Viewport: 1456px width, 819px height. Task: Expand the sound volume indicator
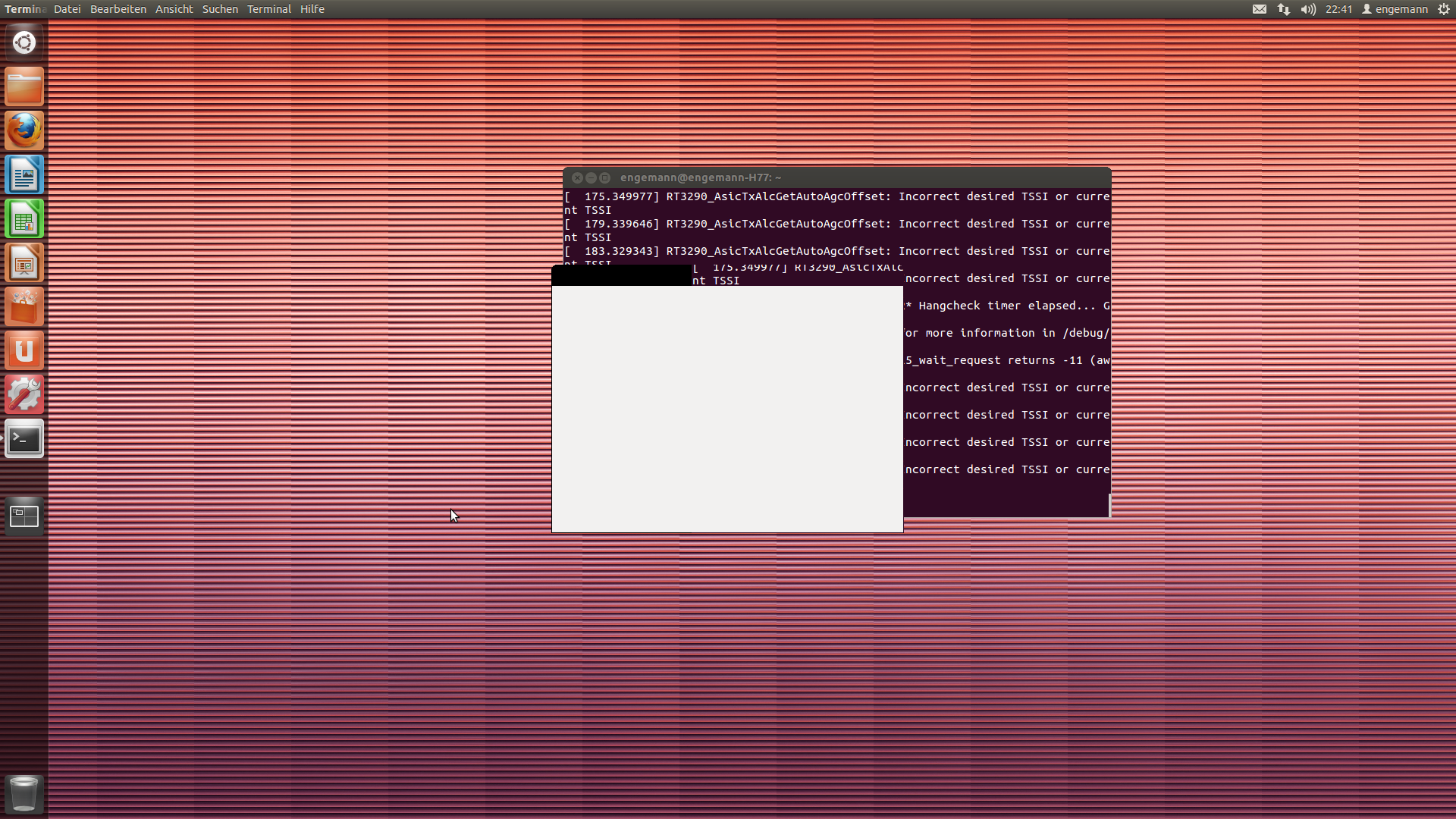1308,9
